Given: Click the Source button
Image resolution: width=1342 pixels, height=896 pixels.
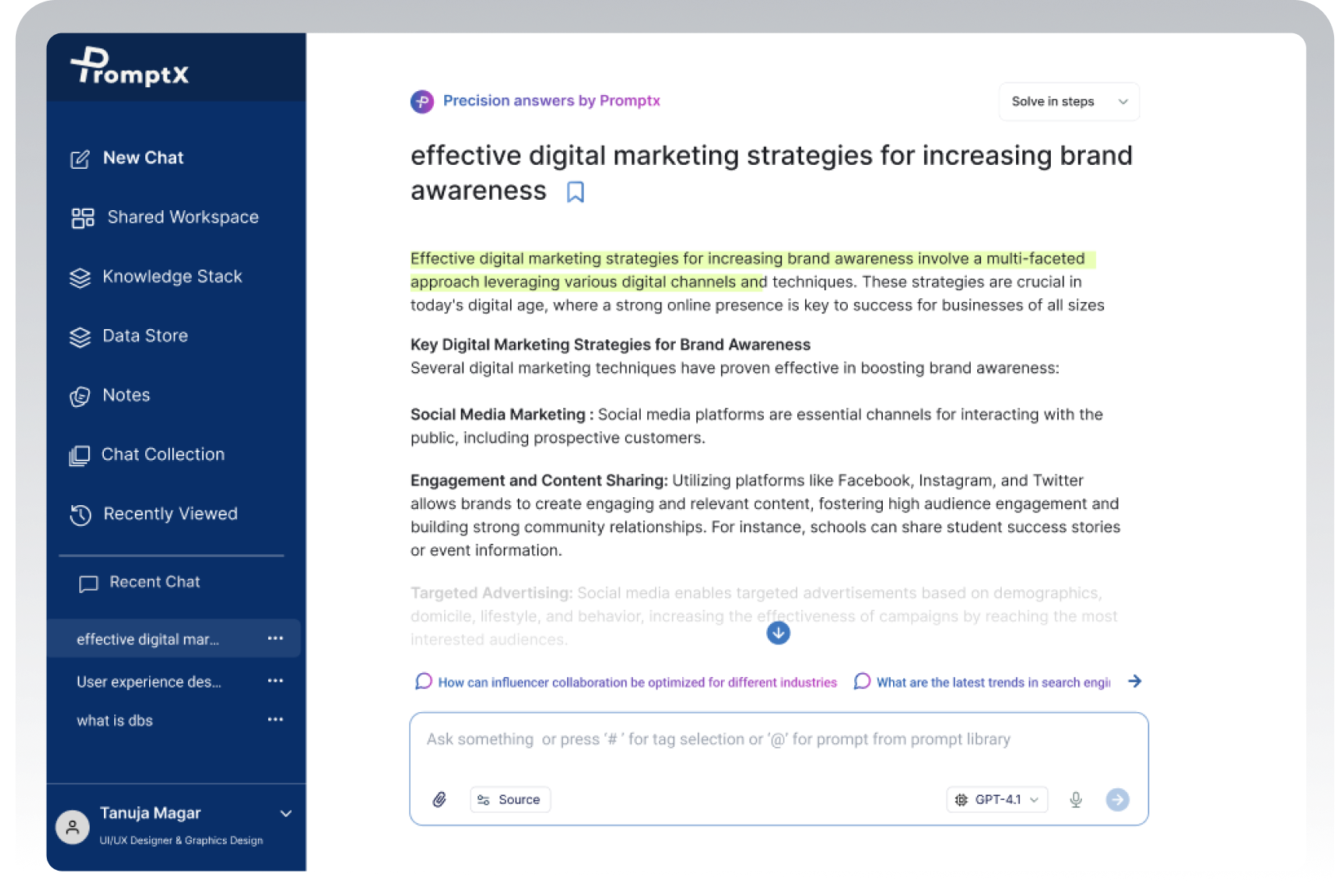Looking at the screenshot, I should tap(510, 799).
